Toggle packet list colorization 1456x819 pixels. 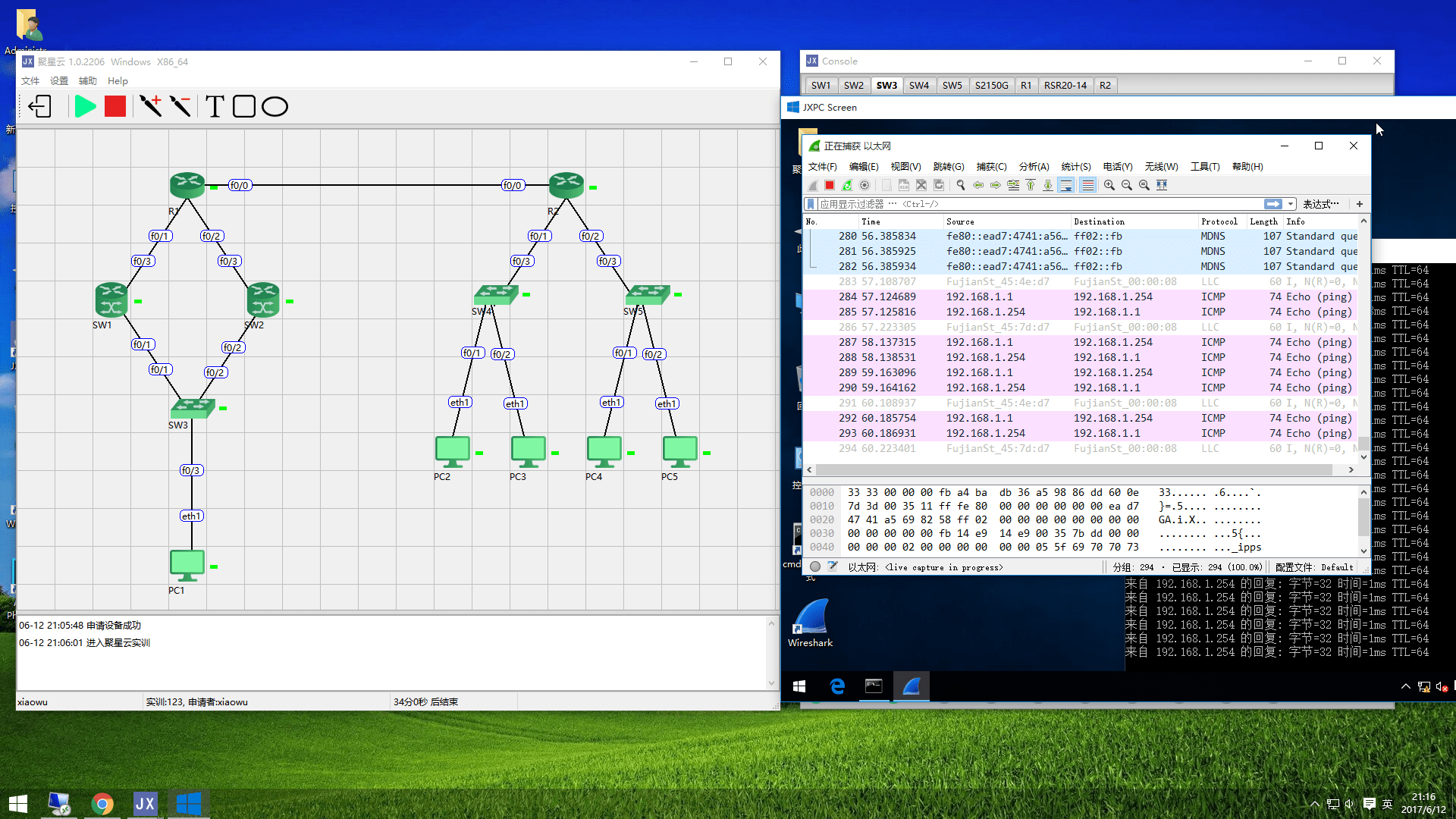click(1087, 185)
